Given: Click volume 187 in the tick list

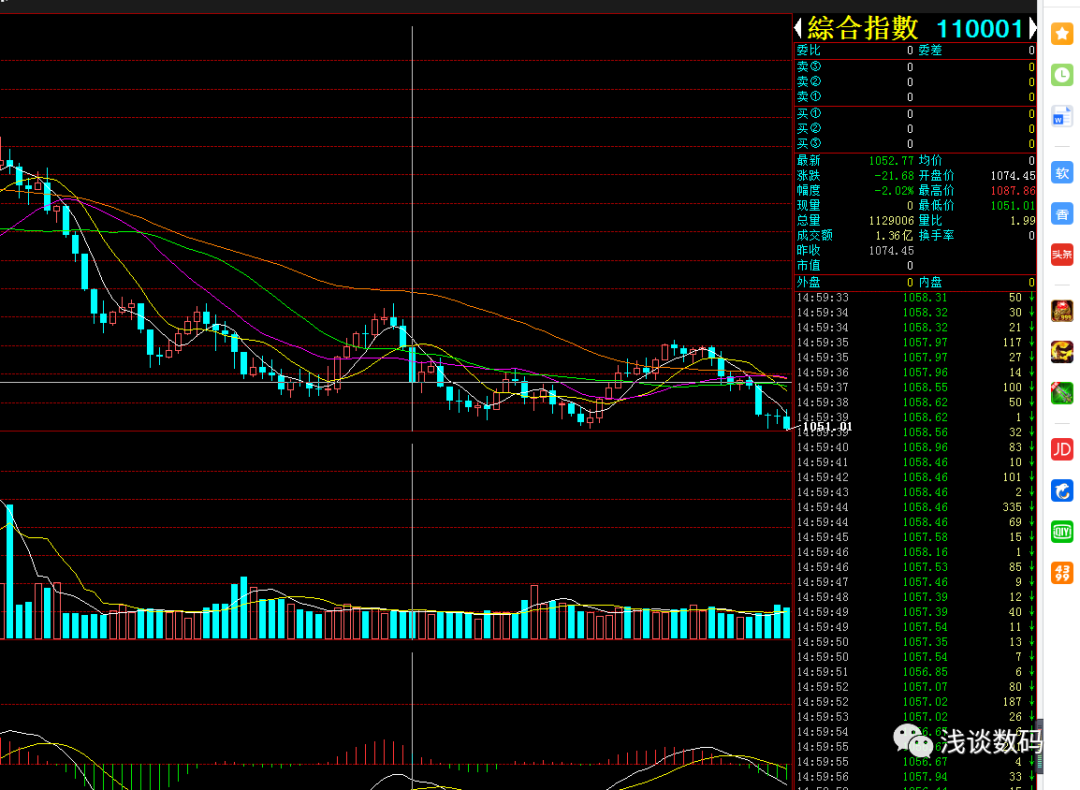Looking at the screenshot, I should (x=1012, y=702).
